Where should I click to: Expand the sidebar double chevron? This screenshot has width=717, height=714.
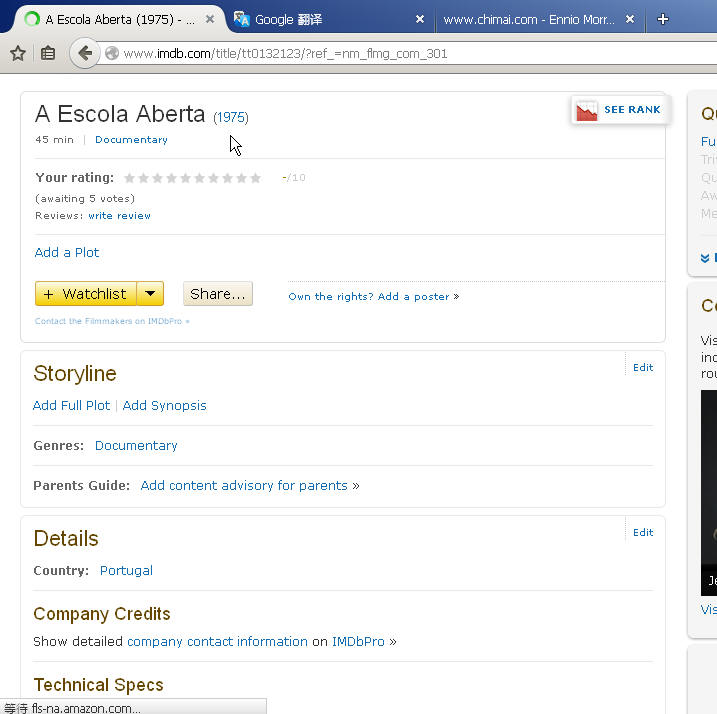(x=705, y=258)
